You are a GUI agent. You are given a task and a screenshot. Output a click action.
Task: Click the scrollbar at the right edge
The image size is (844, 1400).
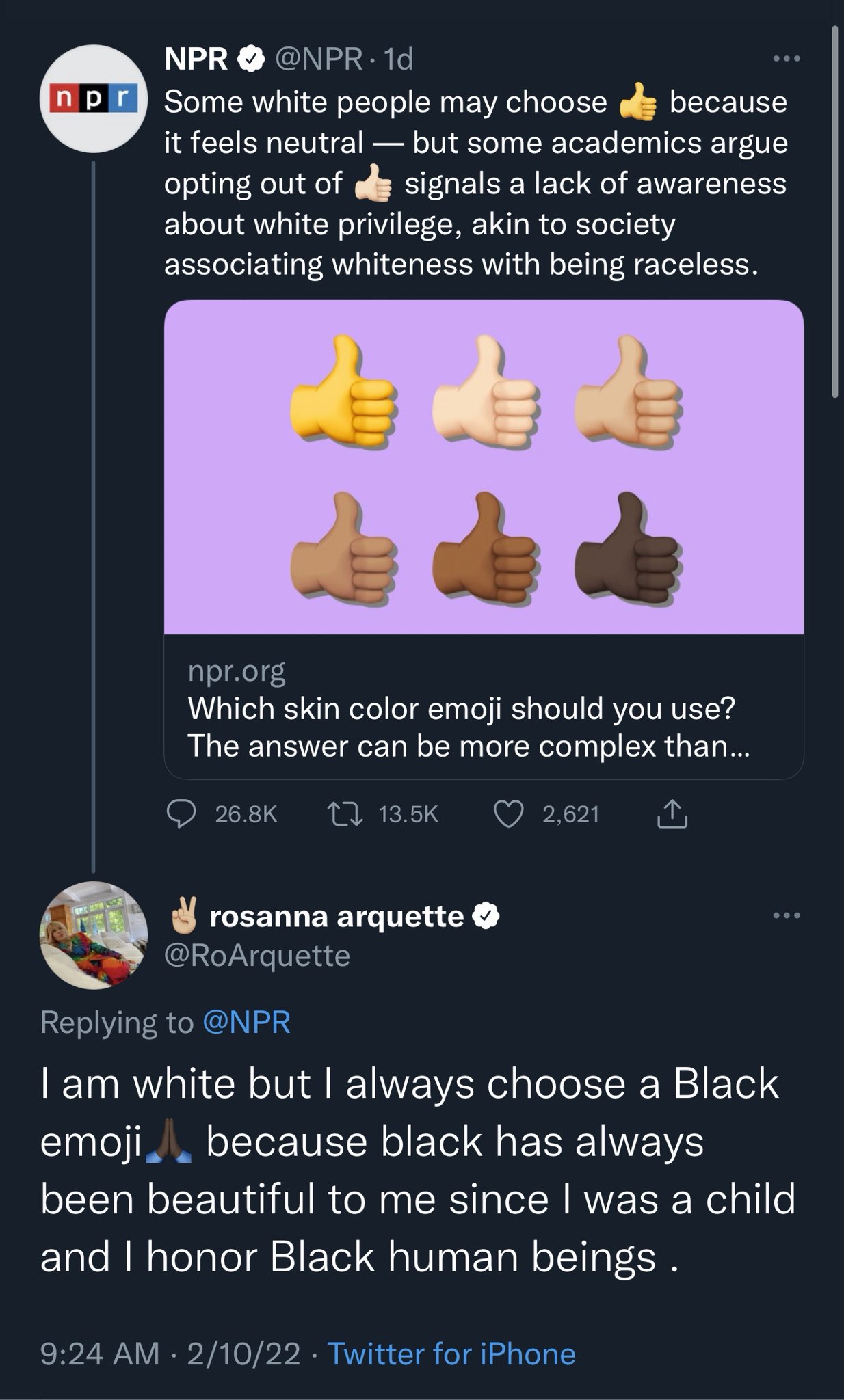click(x=834, y=212)
